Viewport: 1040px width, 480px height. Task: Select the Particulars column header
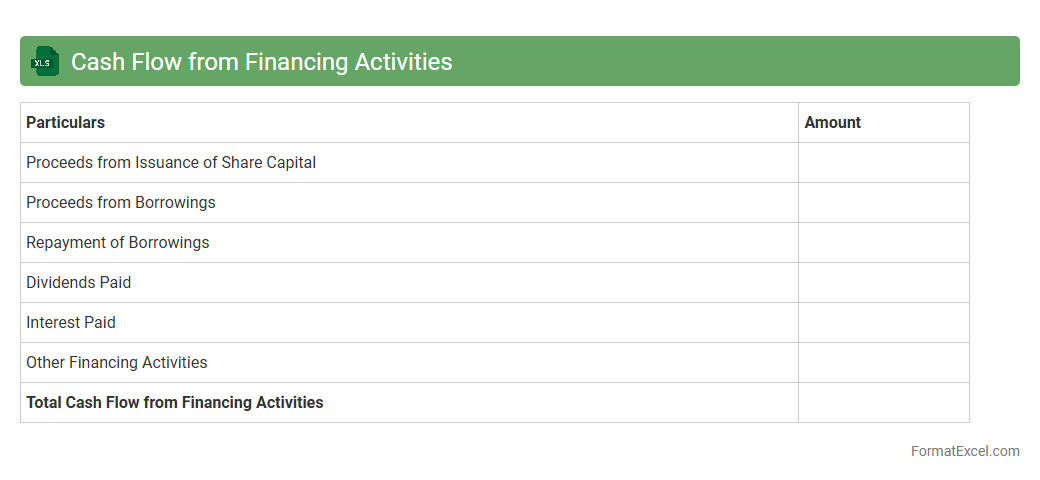66,122
